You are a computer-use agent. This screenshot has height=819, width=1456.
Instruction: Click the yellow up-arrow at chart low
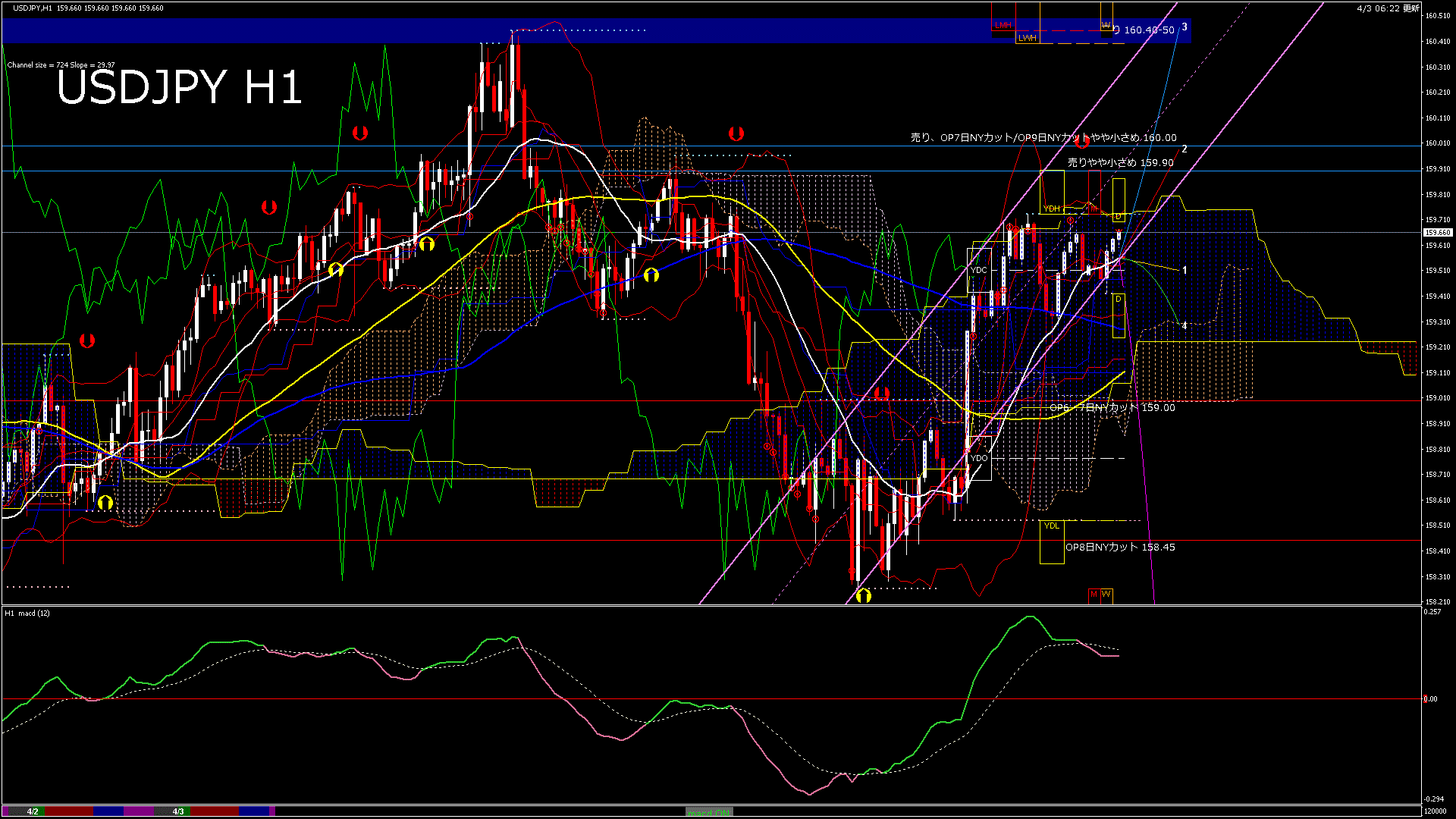(863, 596)
